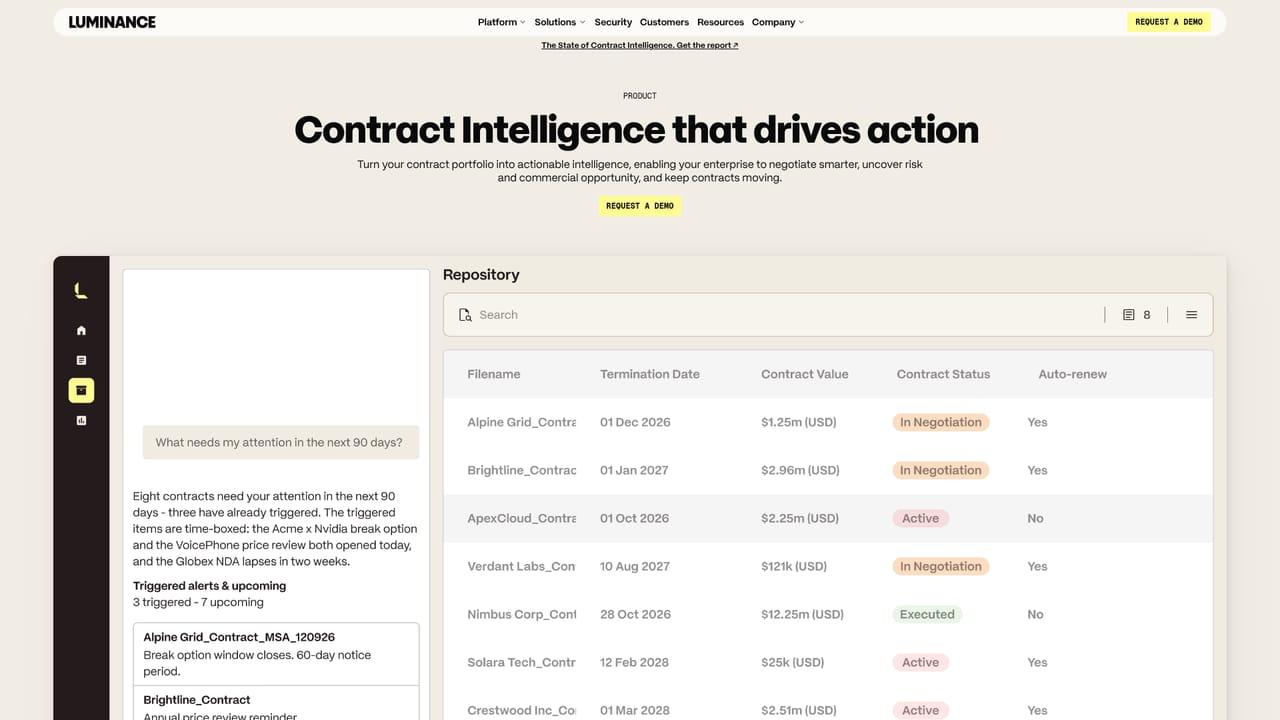Sort by Filename column header
This screenshot has width=1280, height=720.
494,374
